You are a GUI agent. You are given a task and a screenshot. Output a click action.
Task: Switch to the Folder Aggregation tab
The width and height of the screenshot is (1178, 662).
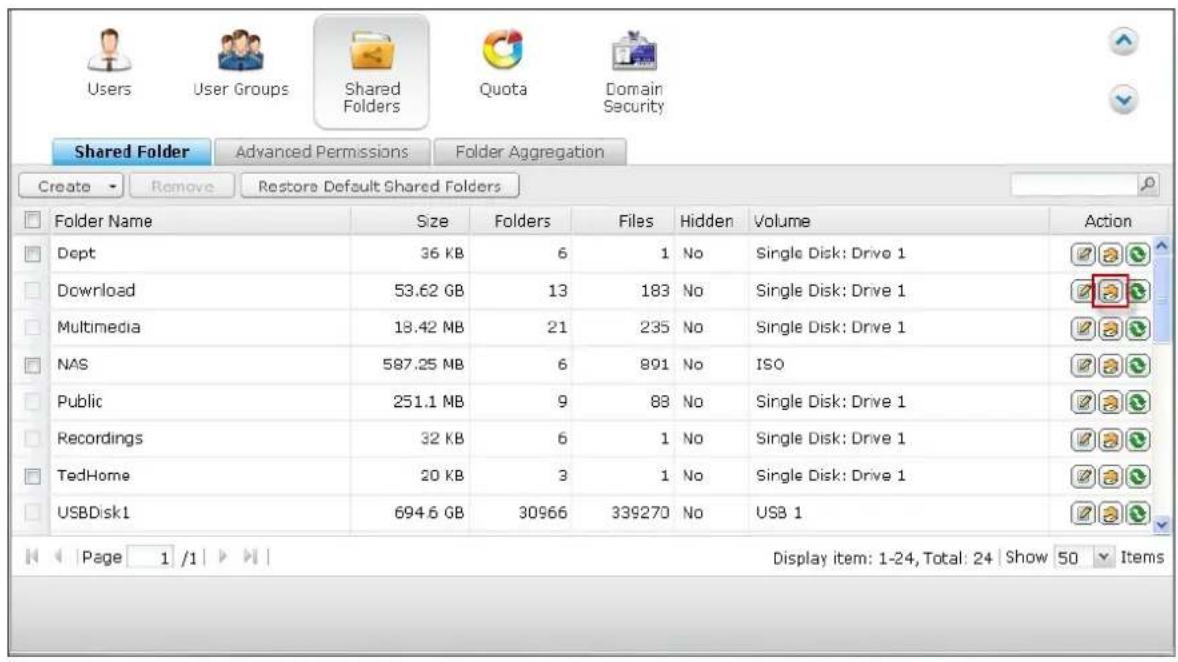coord(530,151)
